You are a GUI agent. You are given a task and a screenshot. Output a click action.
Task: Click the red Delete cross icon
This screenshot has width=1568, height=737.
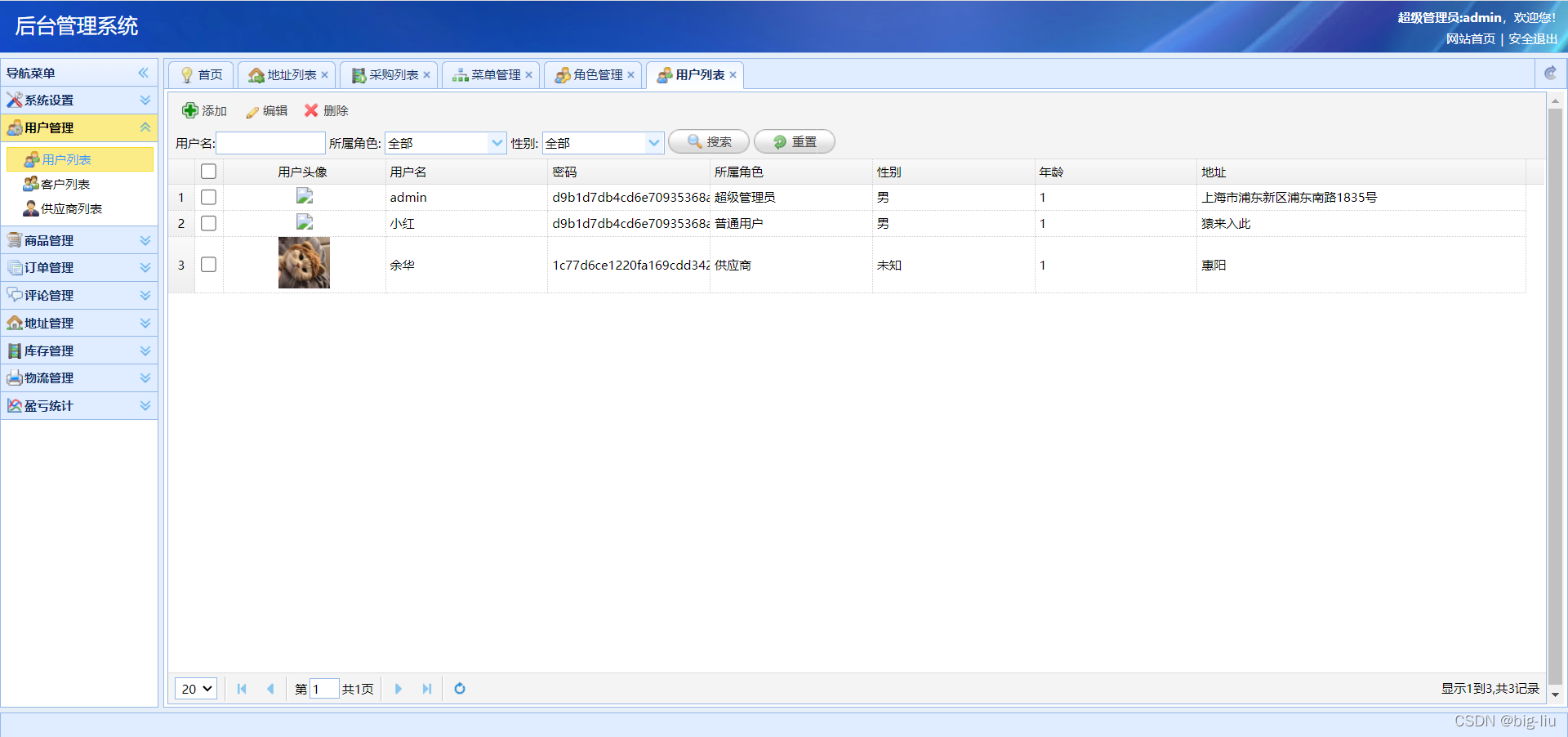point(311,110)
